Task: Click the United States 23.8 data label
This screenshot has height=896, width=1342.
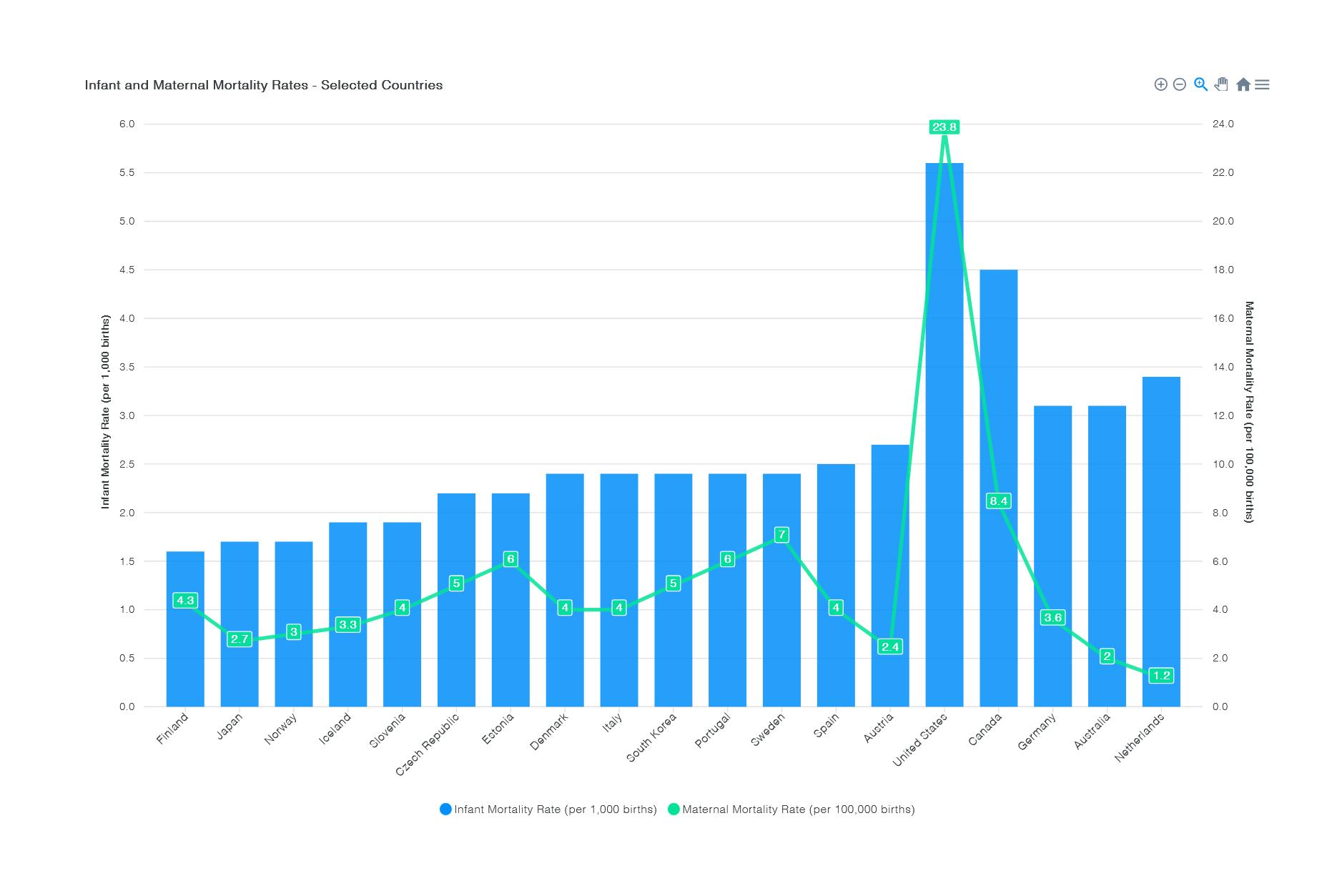Action: (944, 127)
